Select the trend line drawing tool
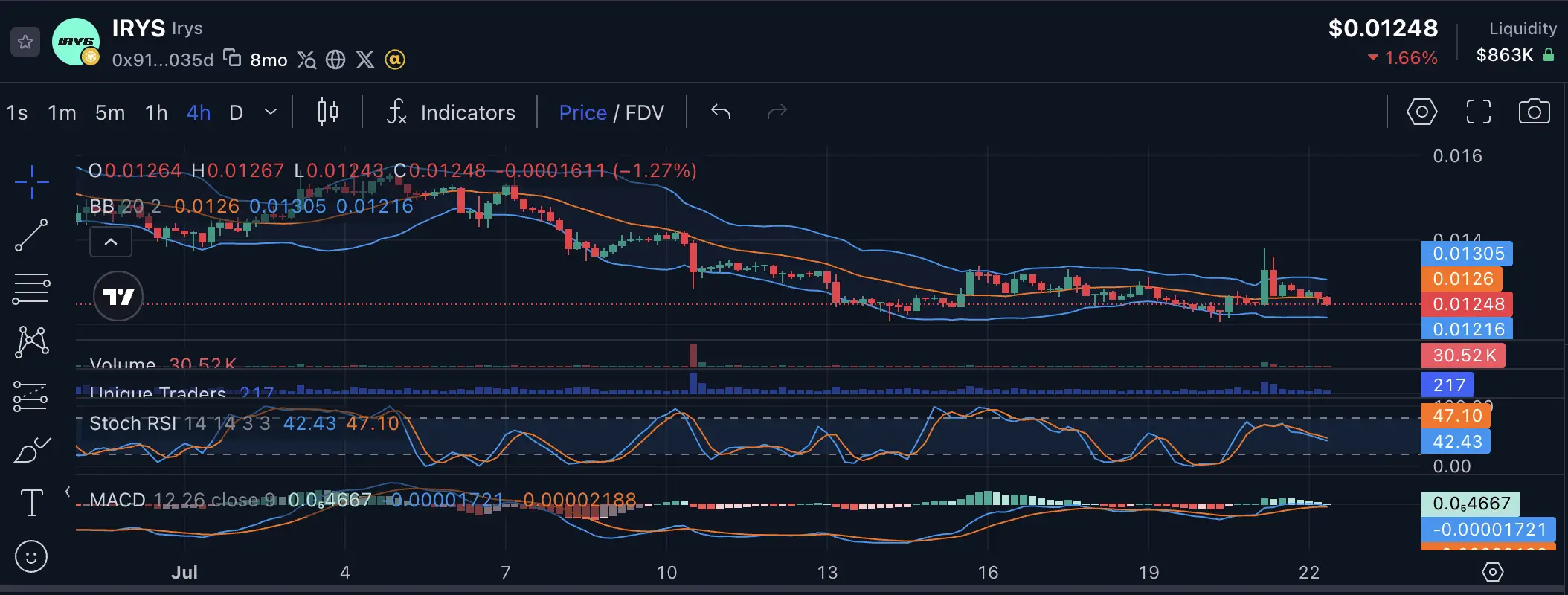The height and width of the screenshot is (595, 1568). (x=31, y=235)
